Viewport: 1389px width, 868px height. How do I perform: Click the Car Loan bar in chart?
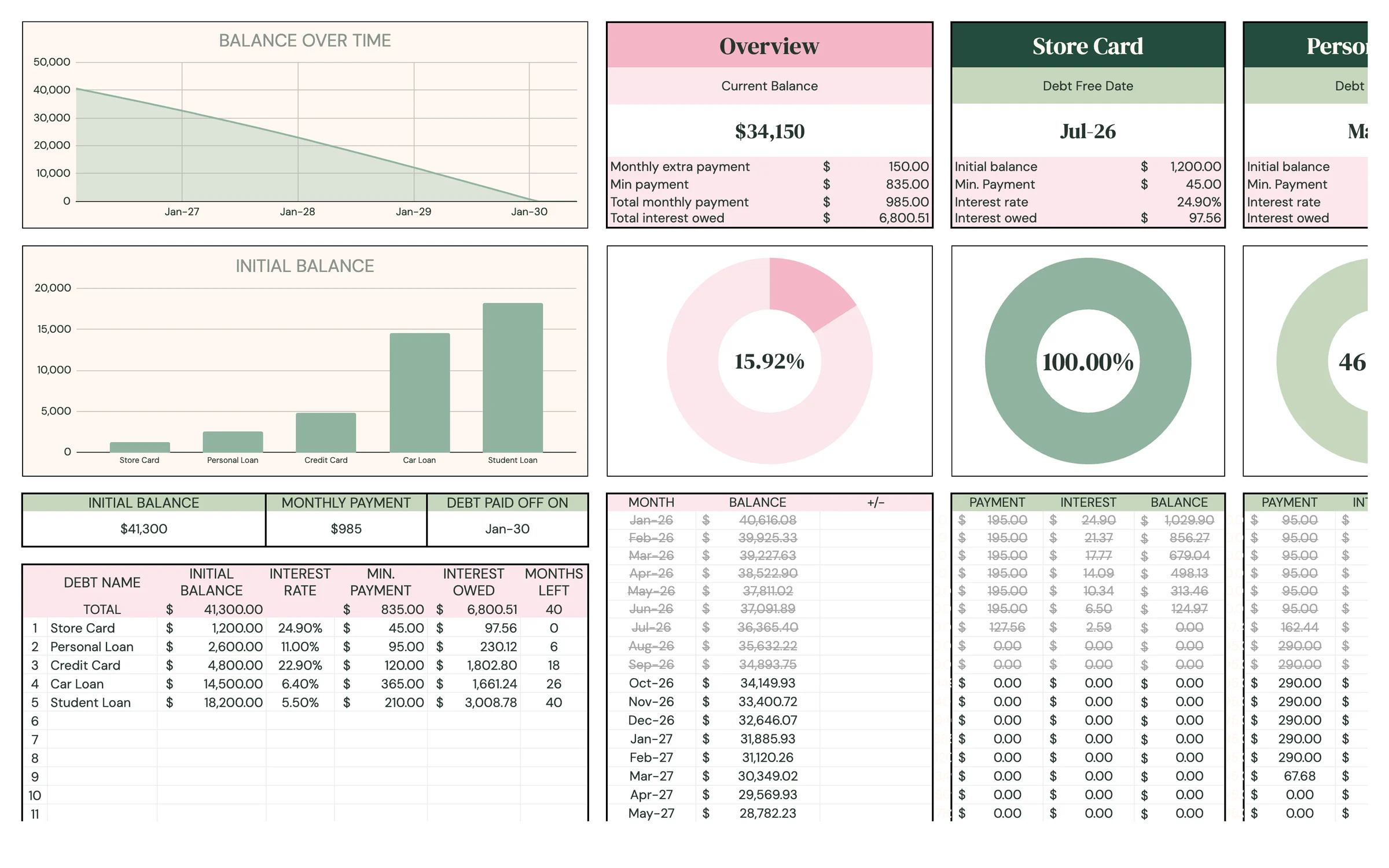(420, 392)
